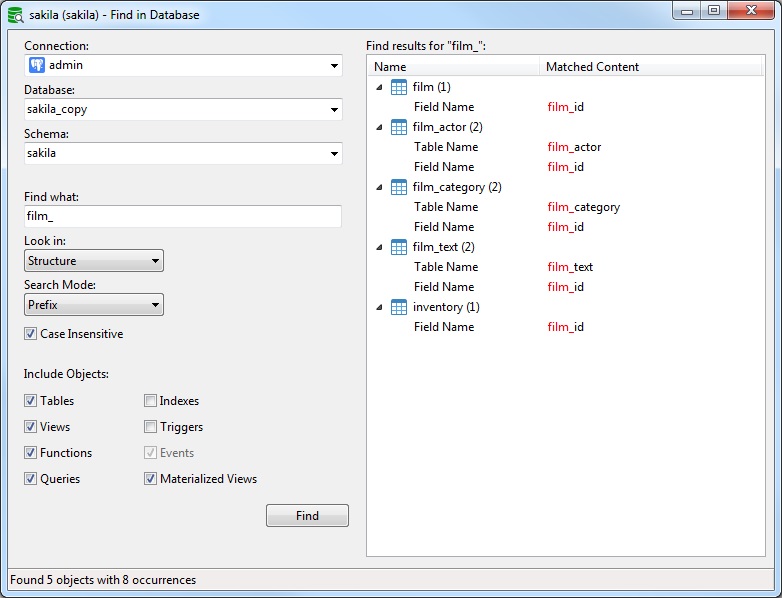Image resolution: width=782 pixels, height=598 pixels.
Task: Click the Find in Database title bar icon
Action: (15, 15)
